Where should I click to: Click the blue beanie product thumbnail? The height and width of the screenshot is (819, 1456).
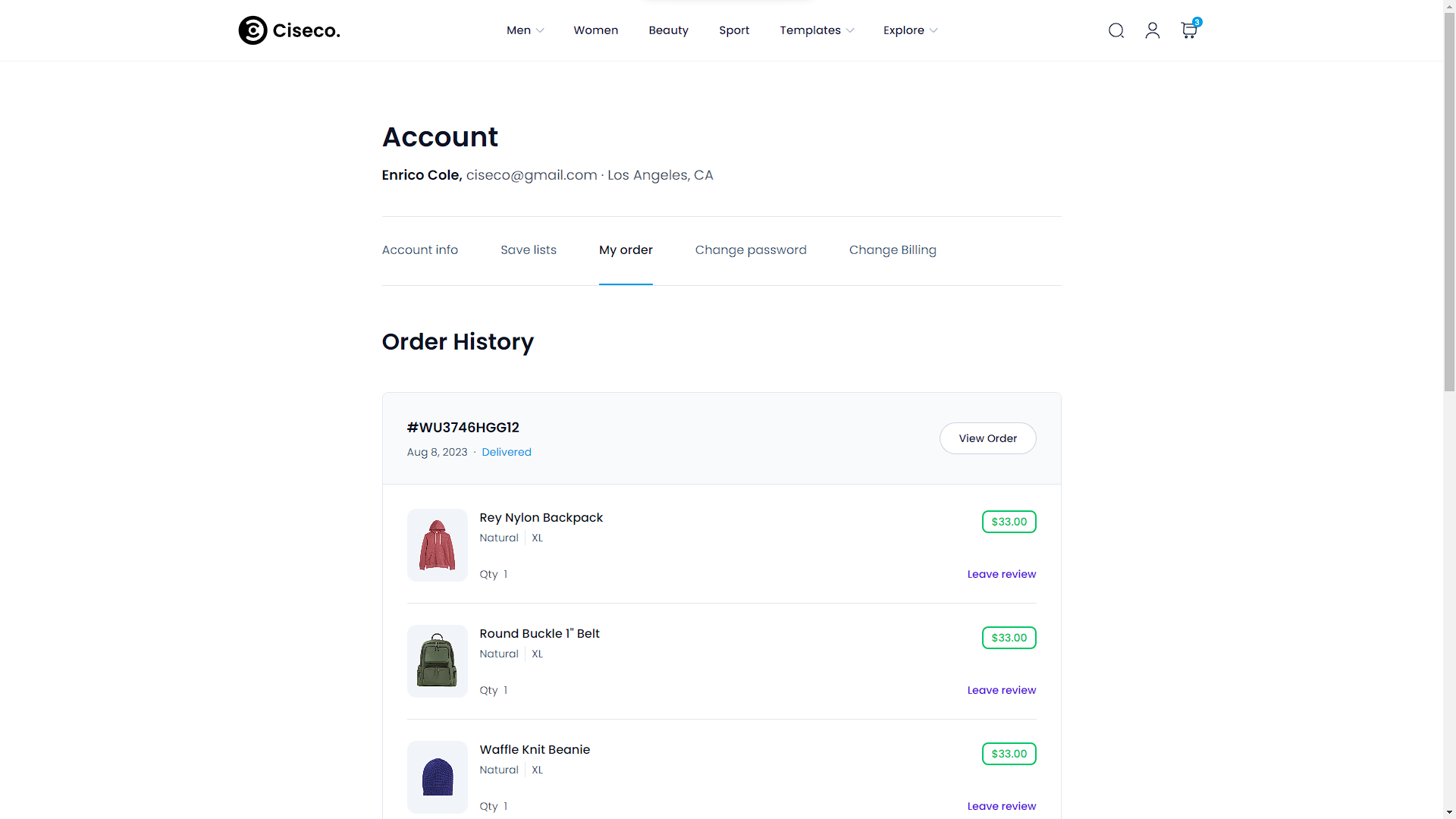click(438, 777)
